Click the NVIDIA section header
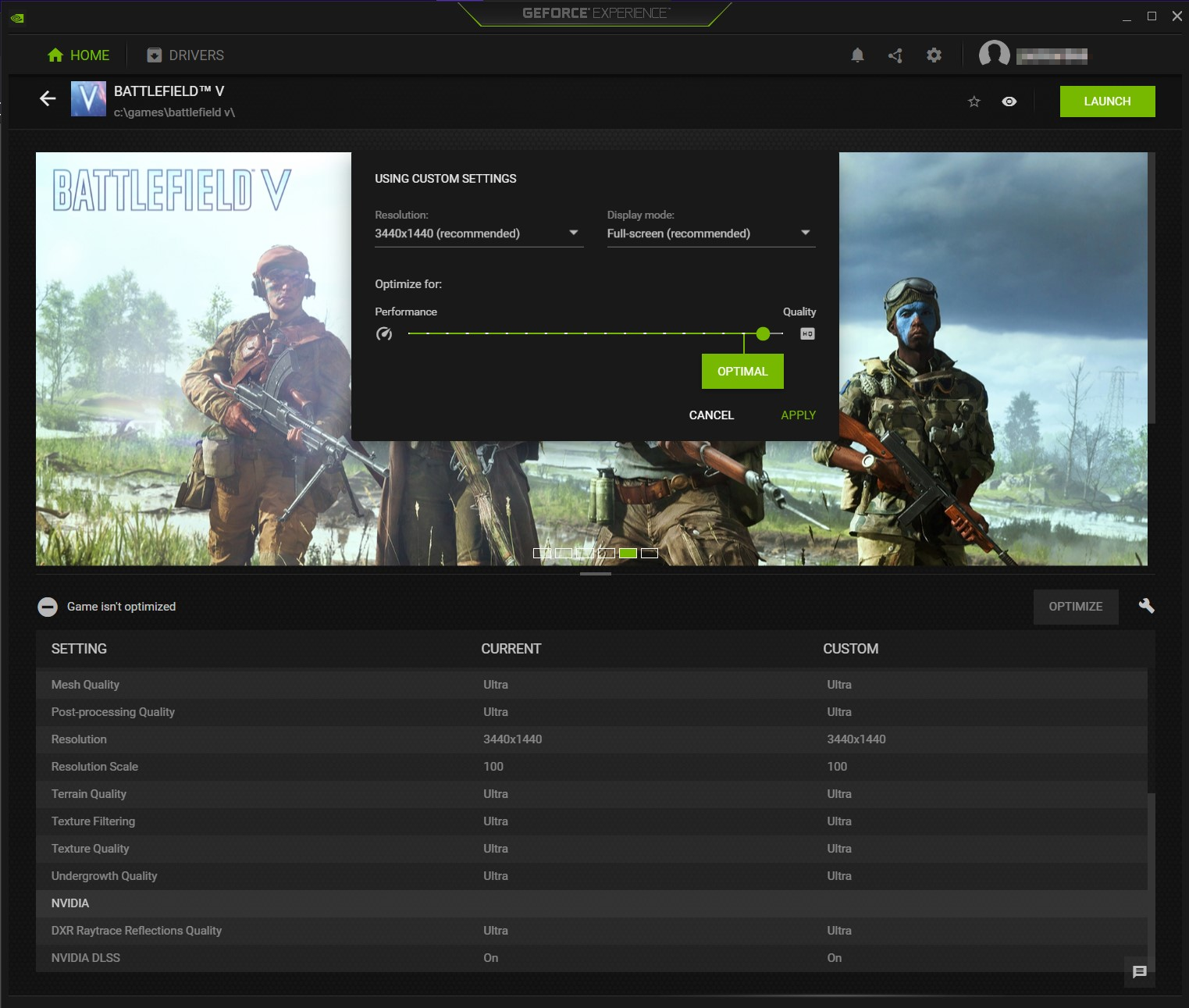This screenshot has height=1008, width=1189. coord(592,903)
